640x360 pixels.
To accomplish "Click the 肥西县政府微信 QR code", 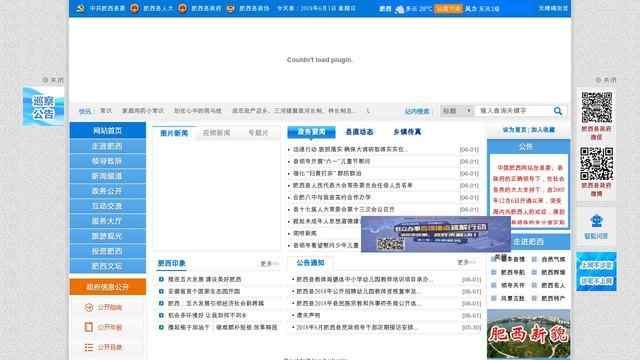I will (x=596, y=107).
